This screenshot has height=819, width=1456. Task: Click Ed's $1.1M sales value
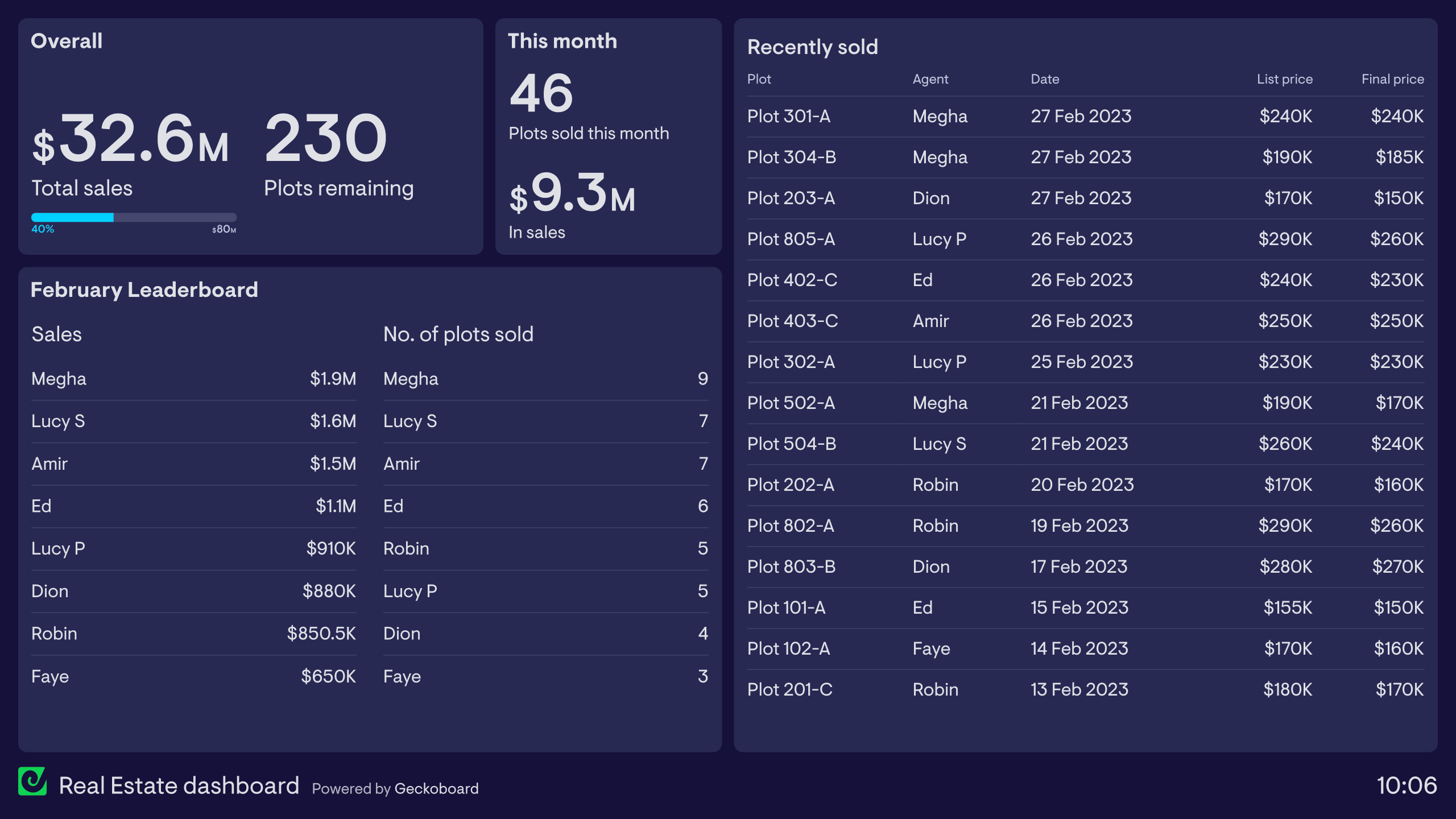[336, 507]
